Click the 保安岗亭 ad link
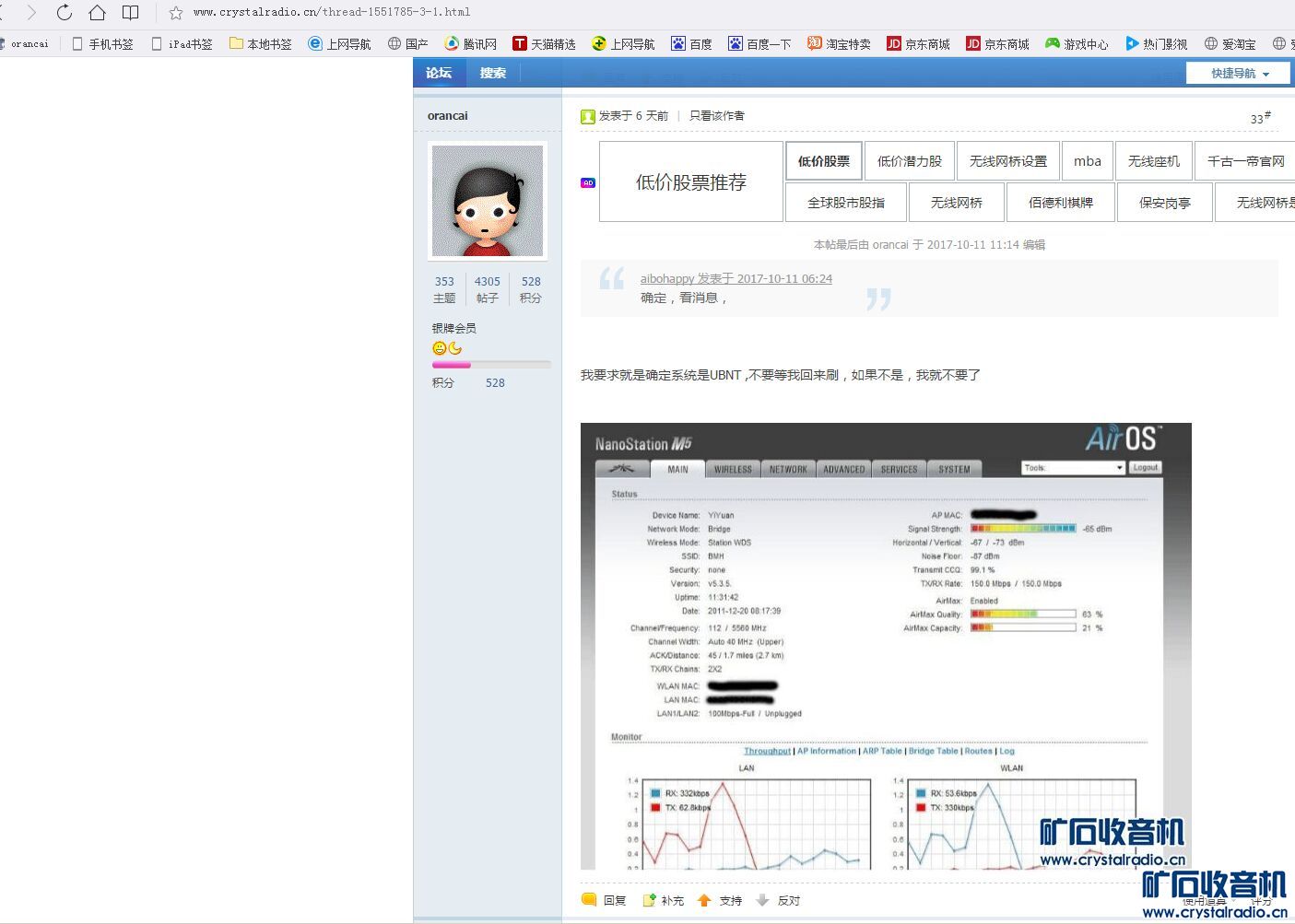 click(1165, 203)
